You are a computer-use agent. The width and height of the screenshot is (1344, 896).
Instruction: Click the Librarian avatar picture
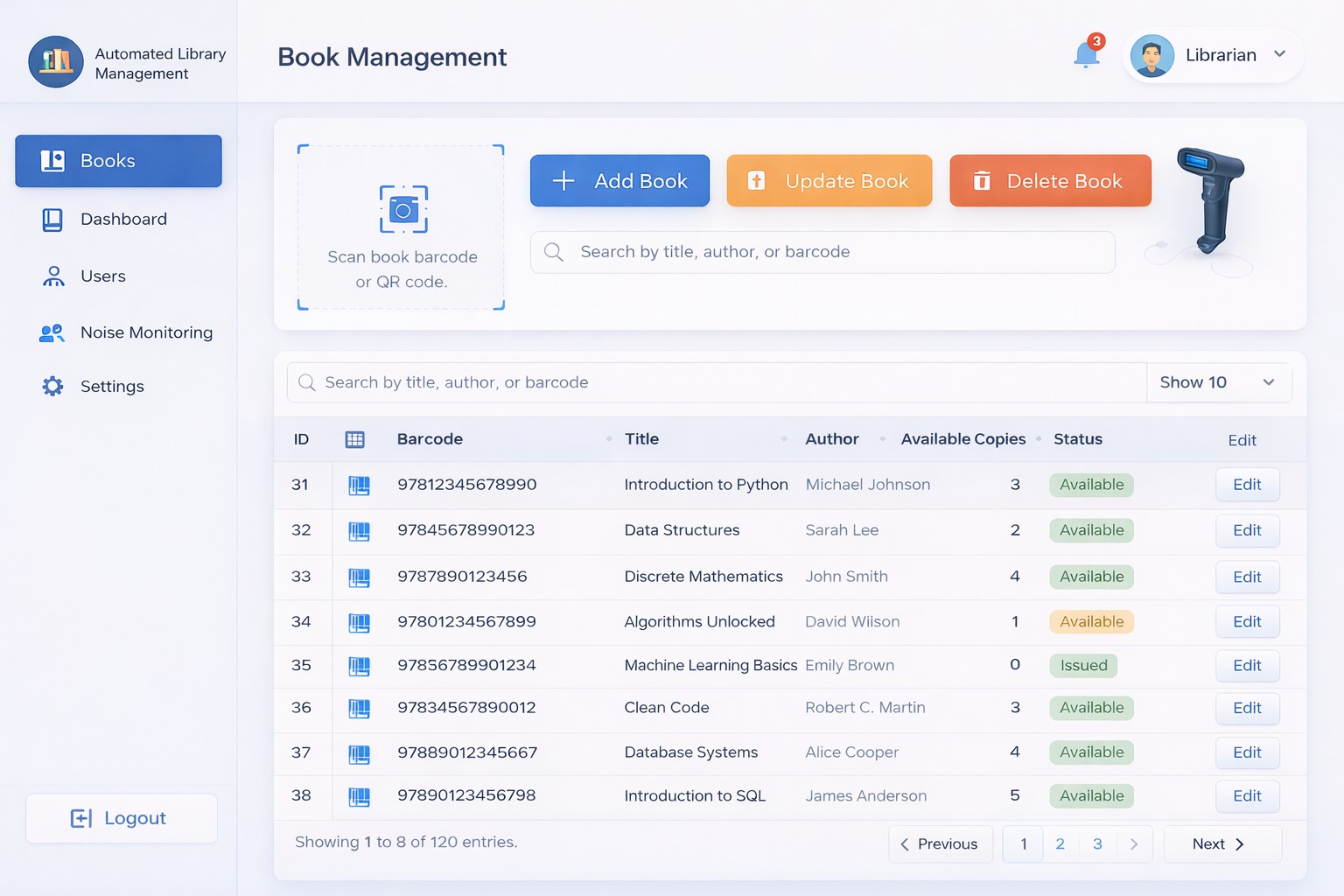1151,56
